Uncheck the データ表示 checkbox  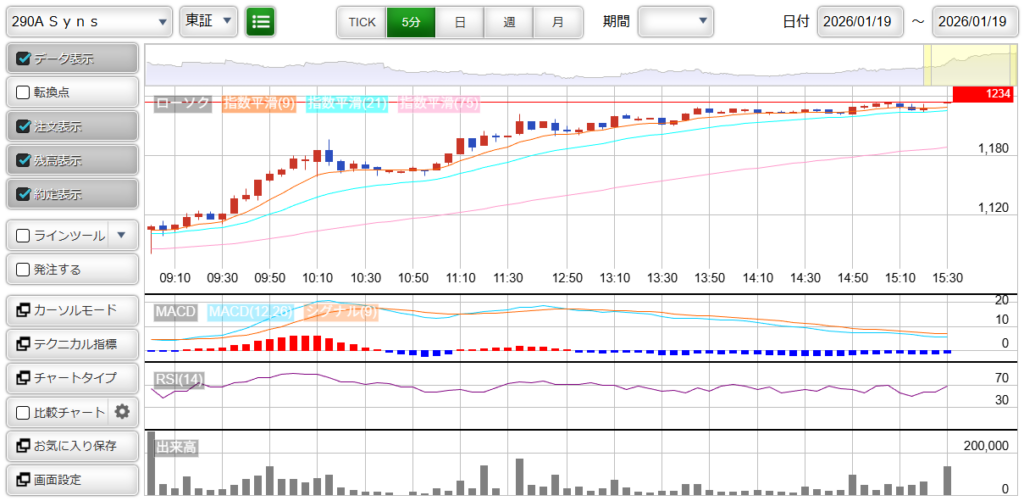25,59
